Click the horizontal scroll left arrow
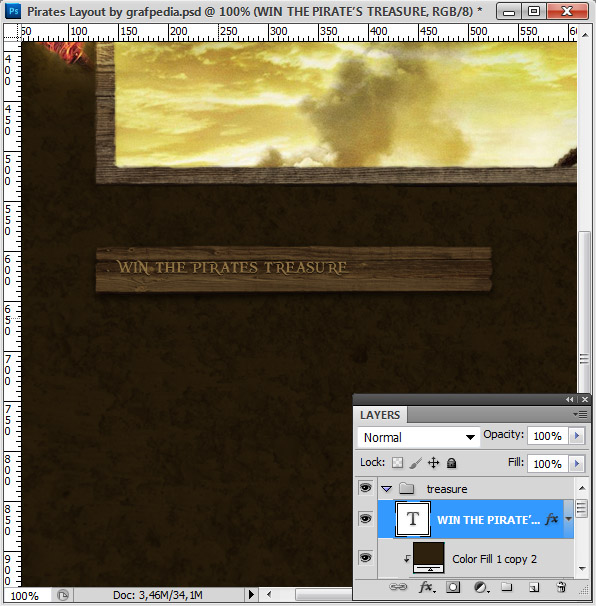596x606 pixels. (x=269, y=594)
